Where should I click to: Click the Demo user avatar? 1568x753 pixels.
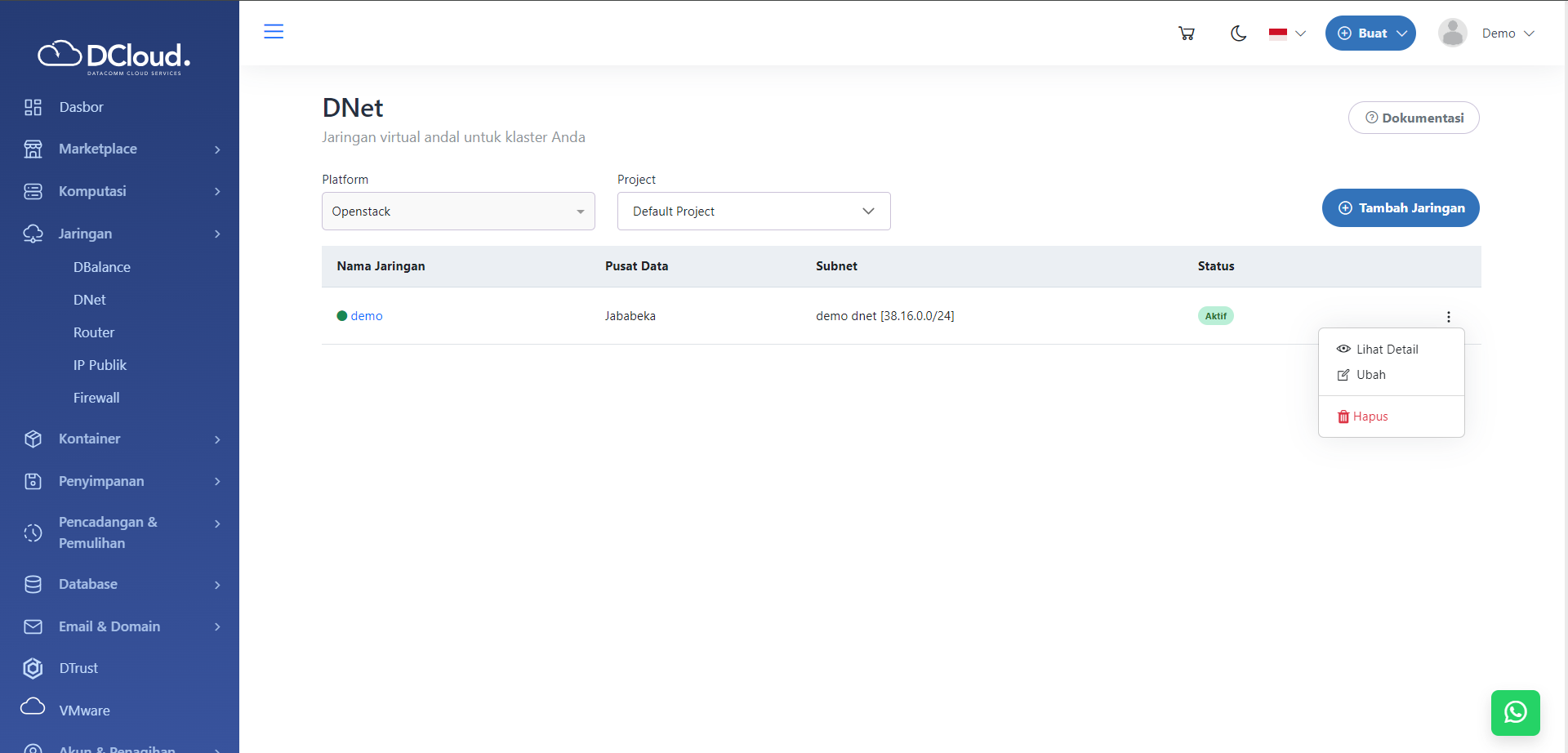click(x=1452, y=33)
